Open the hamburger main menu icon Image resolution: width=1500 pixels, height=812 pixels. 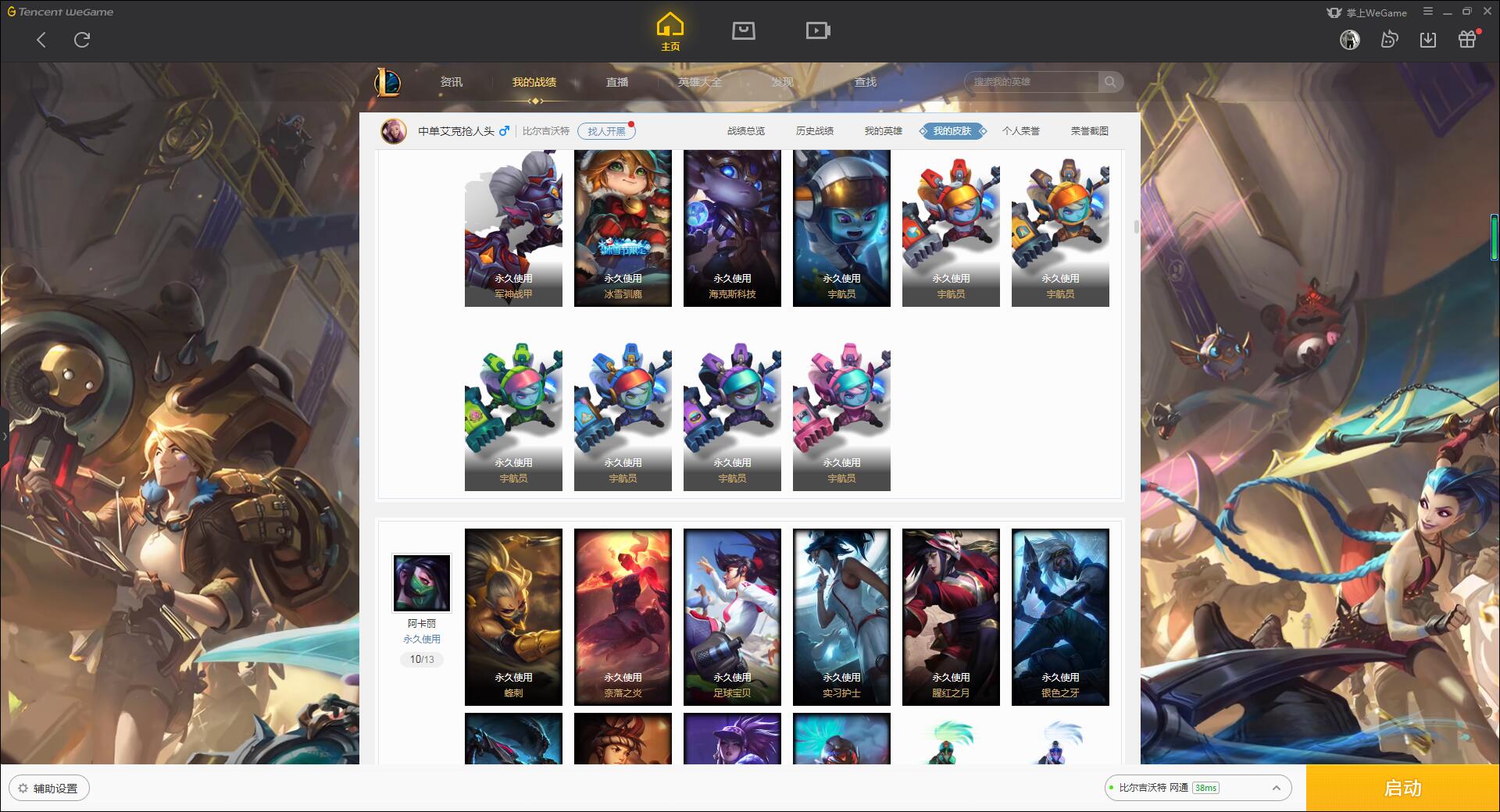(x=1428, y=12)
